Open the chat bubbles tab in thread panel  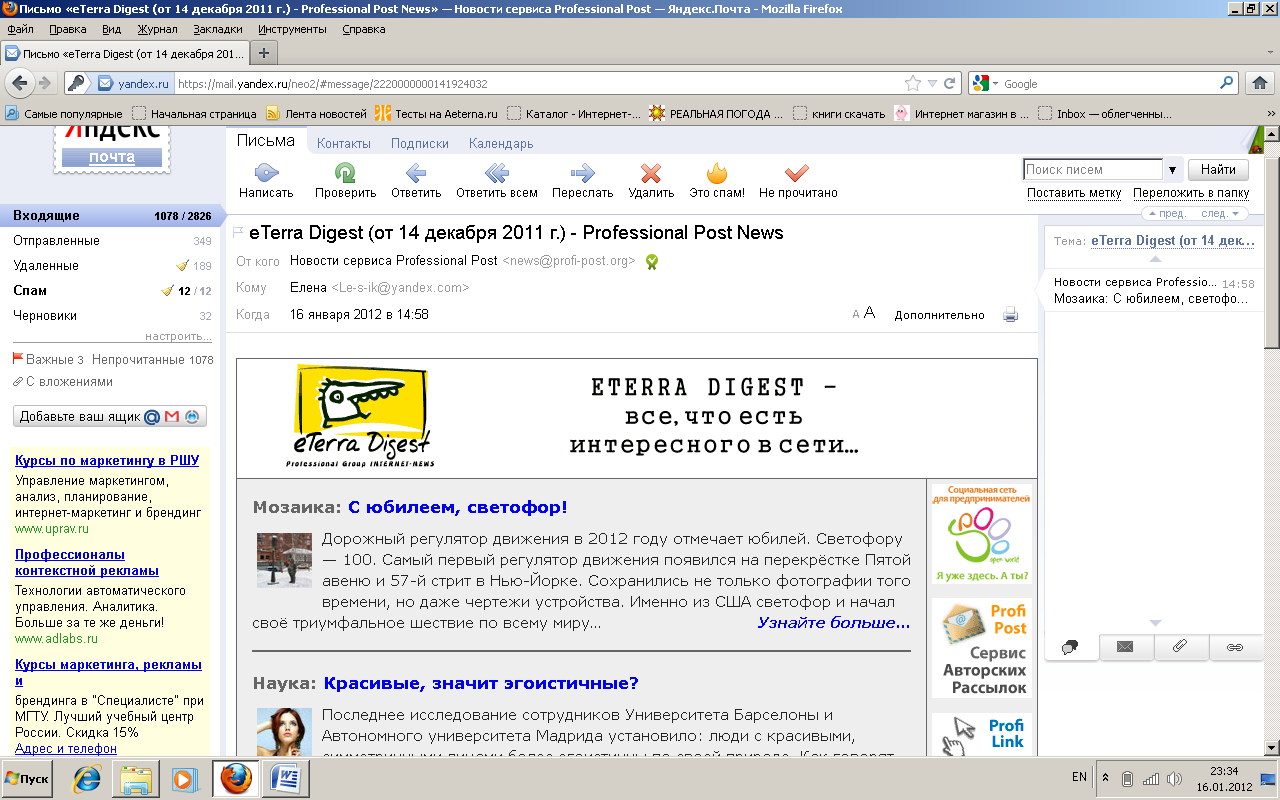point(1071,647)
